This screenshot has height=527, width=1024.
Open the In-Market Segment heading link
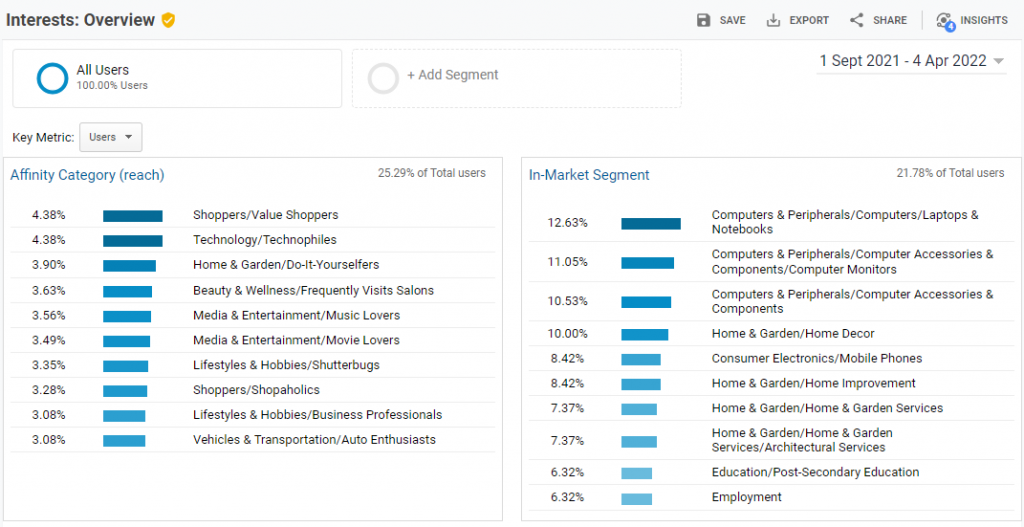click(589, 175)
